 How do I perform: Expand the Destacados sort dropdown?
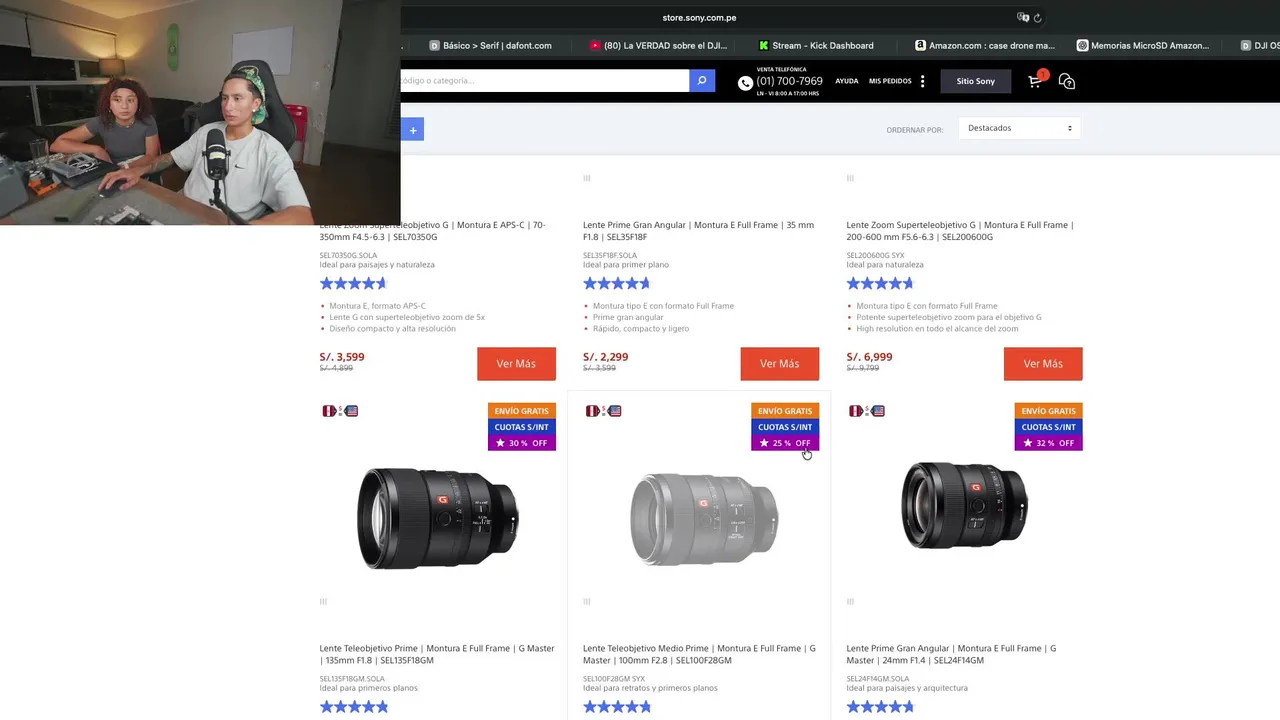pyautogui.click(x=1019, y=128)
